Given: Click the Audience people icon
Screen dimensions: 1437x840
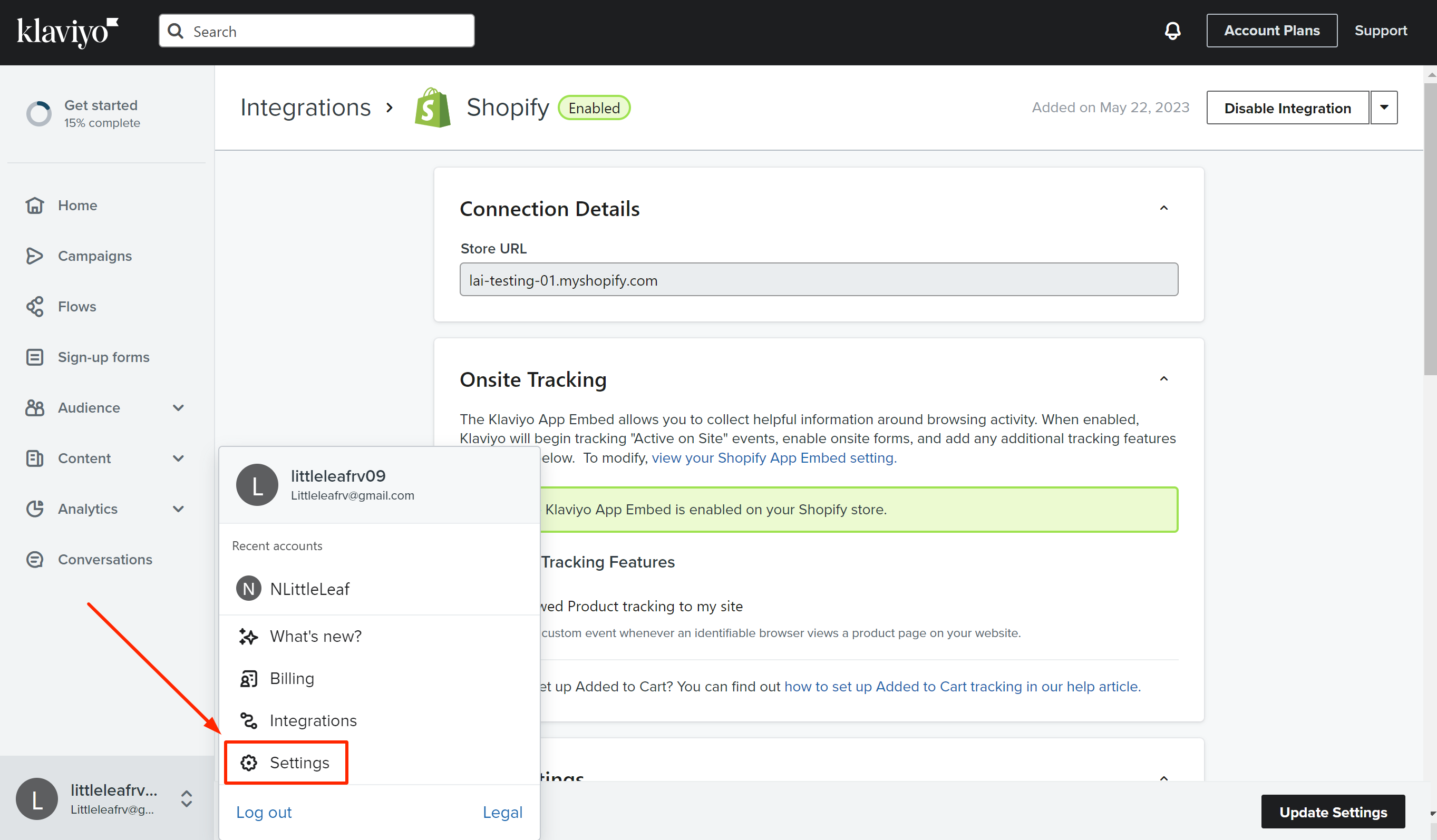Looking at the screenshot, I should pos(35,407).
